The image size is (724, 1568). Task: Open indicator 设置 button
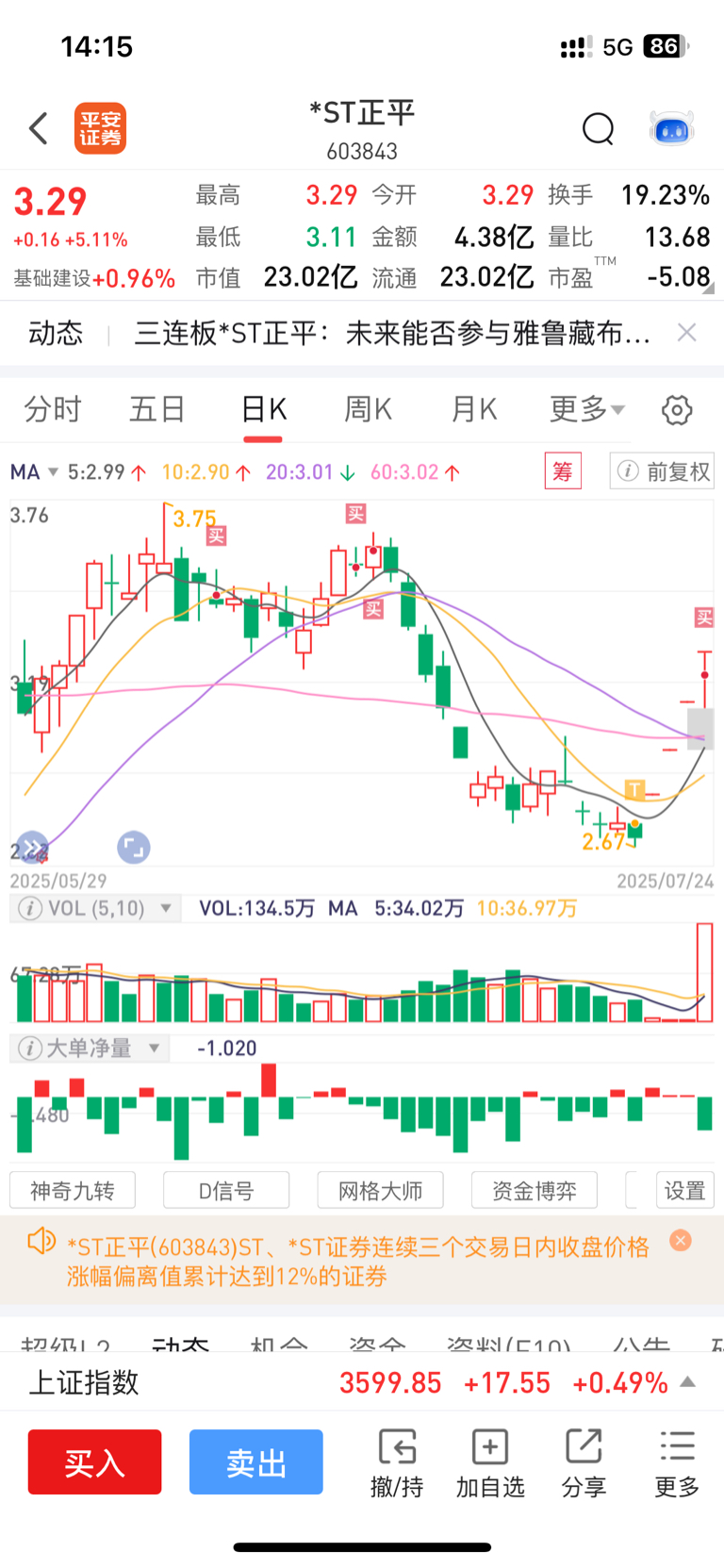(x=685, y=1191)
